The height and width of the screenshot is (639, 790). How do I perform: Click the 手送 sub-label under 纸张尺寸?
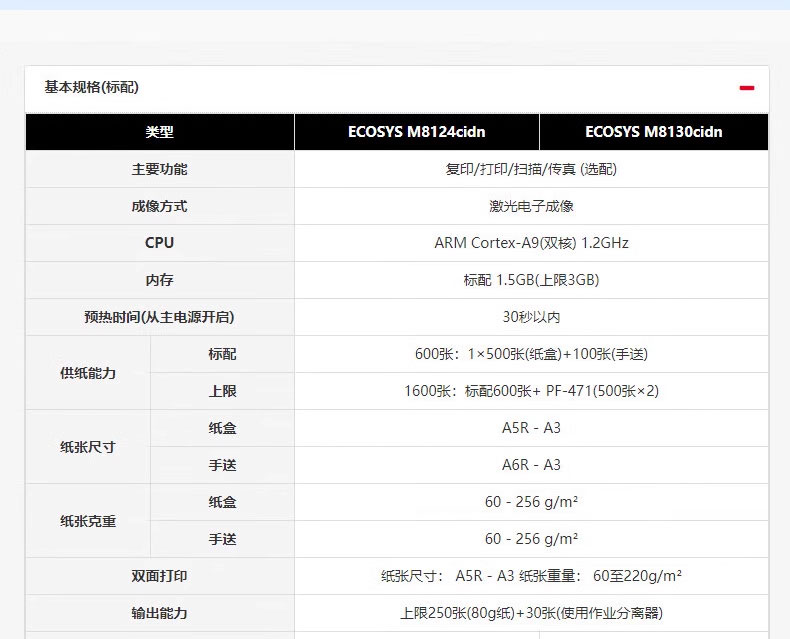[222, 465]
